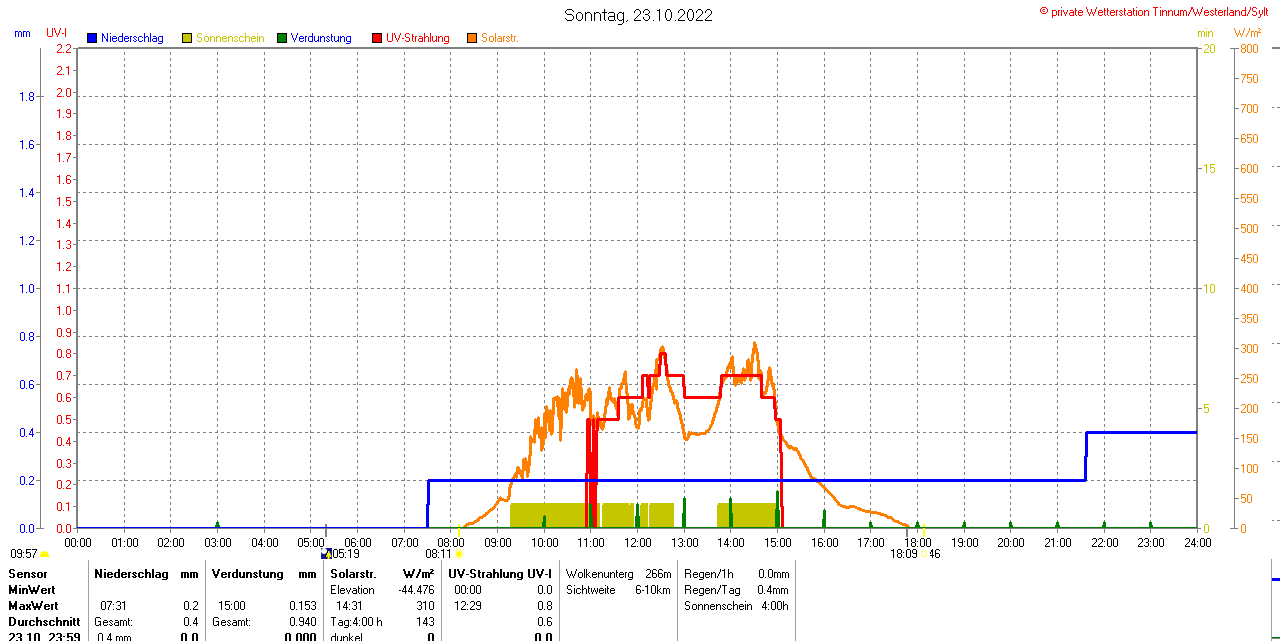The image size is (1280, 641).
Task: Click the green Verdunstung legend color box
Action: point(282,38)
